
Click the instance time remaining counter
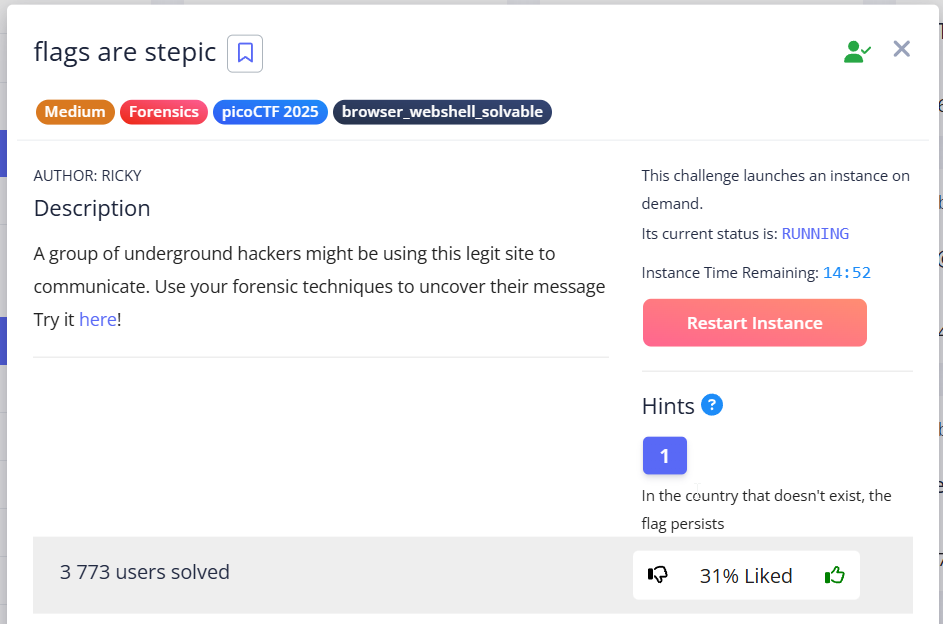(x=847, y=272)
